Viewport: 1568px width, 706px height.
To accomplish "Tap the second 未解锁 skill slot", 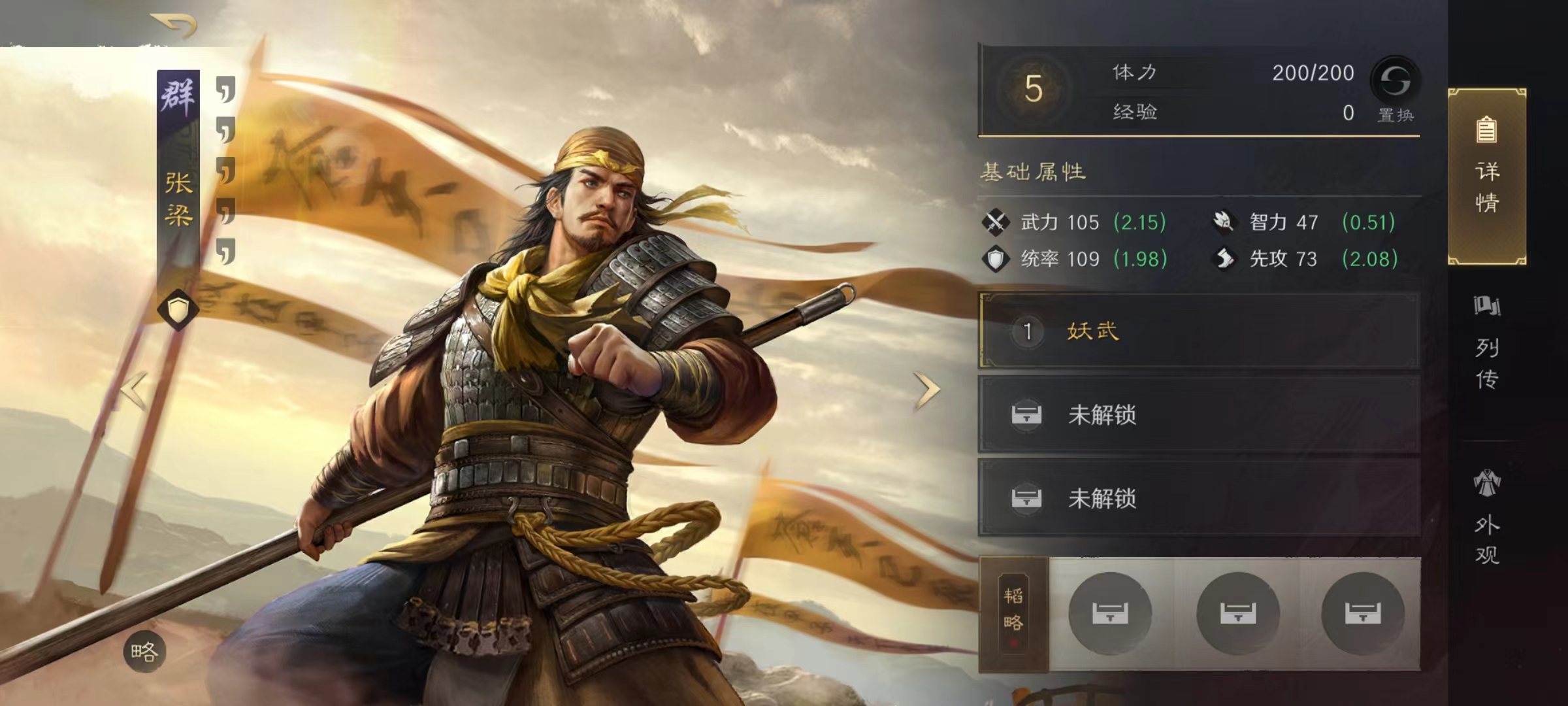I will [x=1199, y=498].
